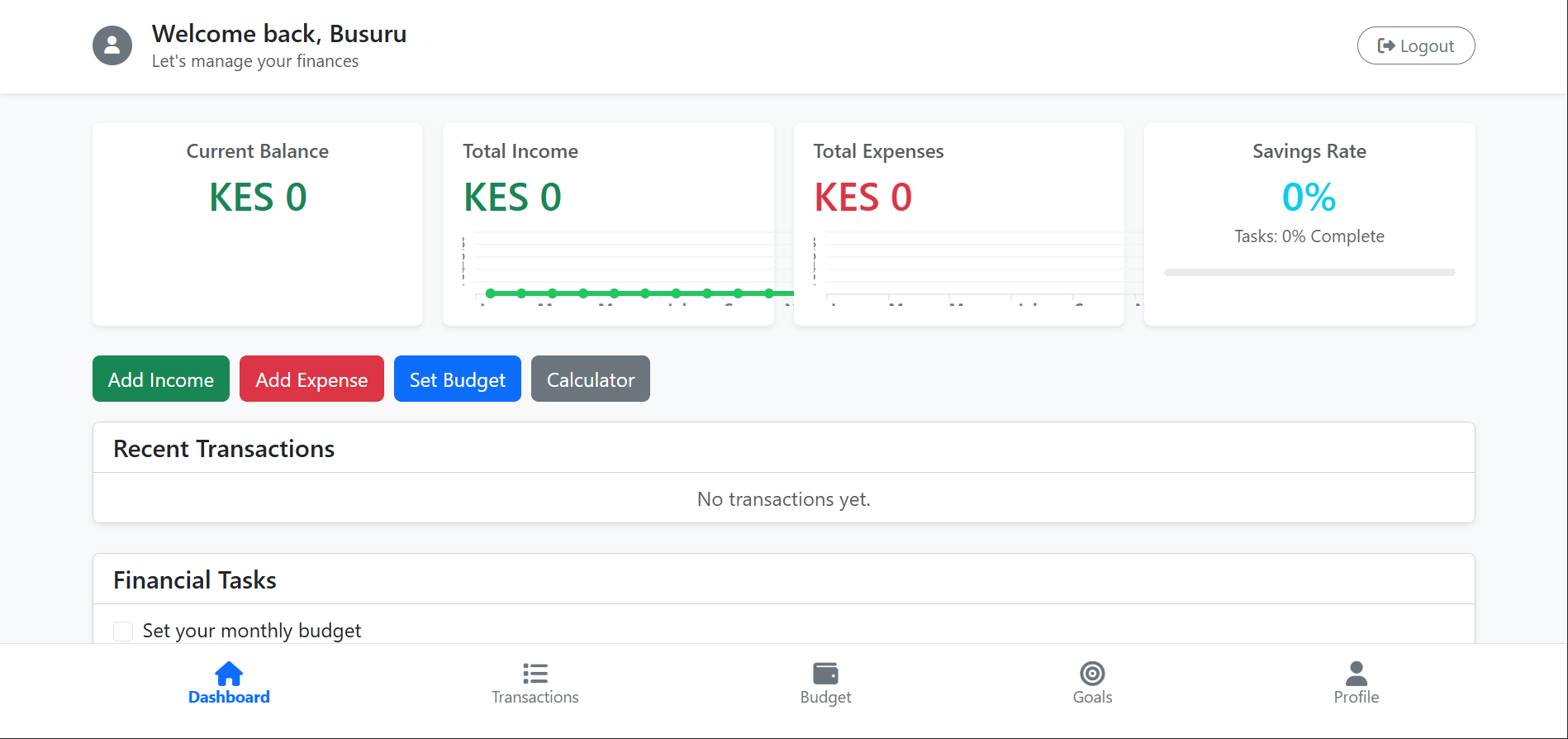Click the 'Set your monthly budget' task label
This screenshot has width=1568, height=739.
[x=252, y=632]
